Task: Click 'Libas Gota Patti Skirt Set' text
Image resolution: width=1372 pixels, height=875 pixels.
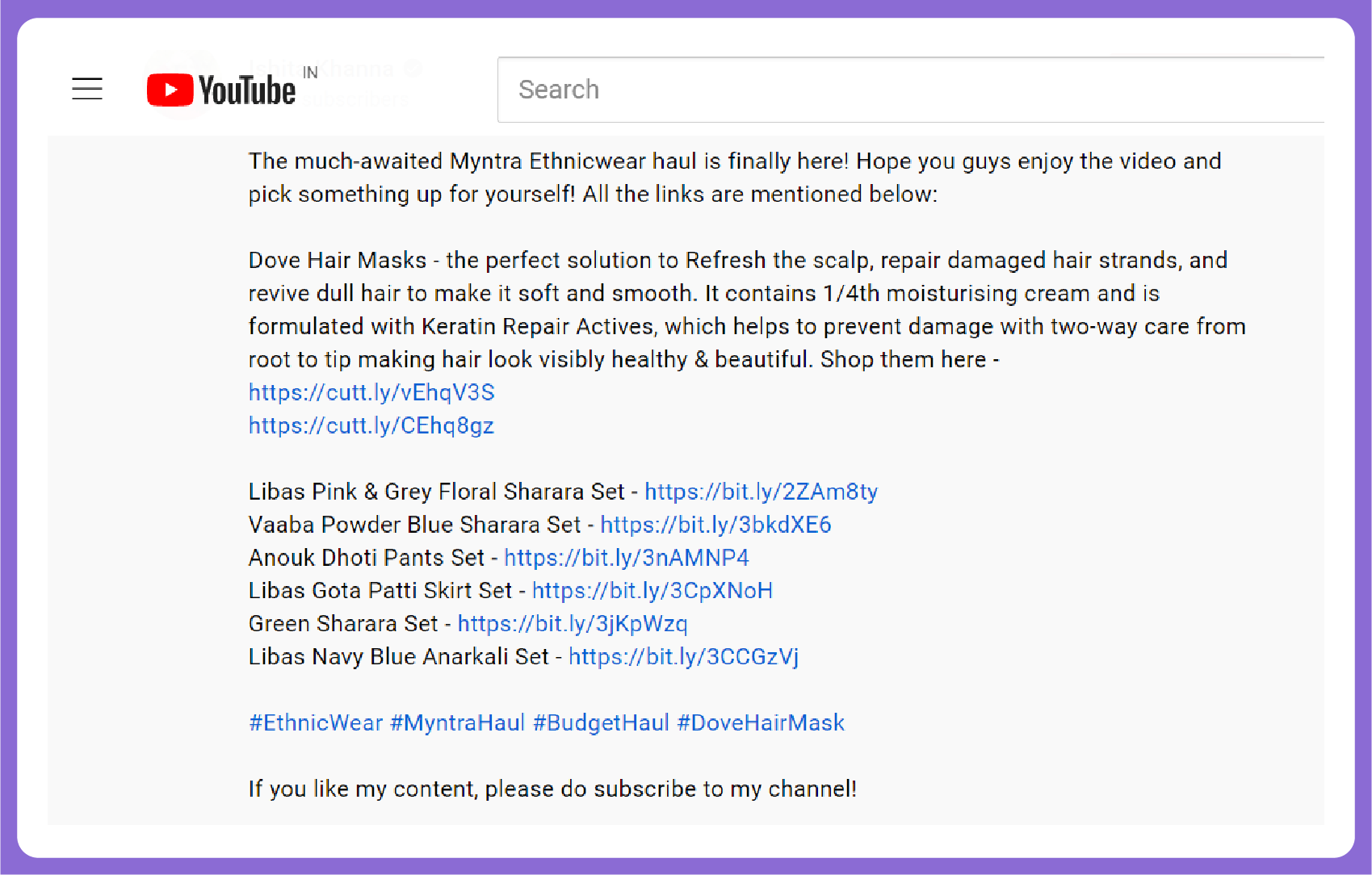Action: pyautogui.click(x=380, y=591)
